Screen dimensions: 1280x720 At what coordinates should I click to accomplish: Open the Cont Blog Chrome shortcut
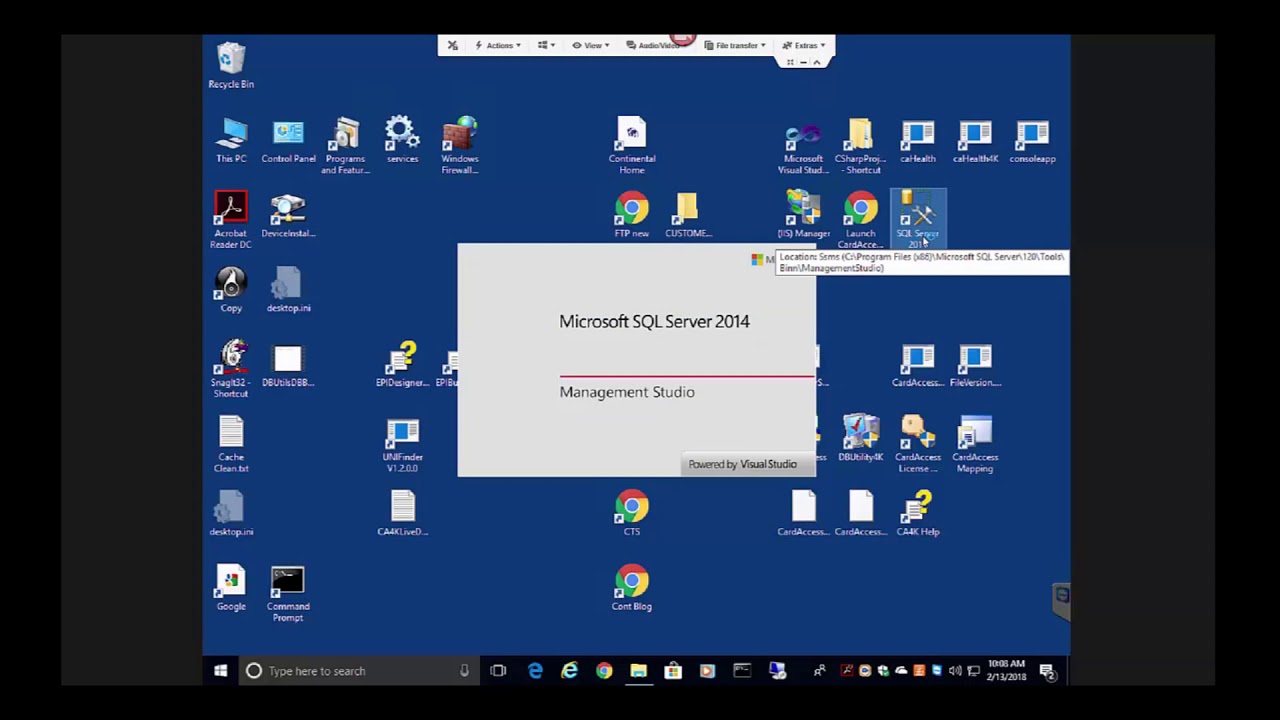[x=632, y=589]
